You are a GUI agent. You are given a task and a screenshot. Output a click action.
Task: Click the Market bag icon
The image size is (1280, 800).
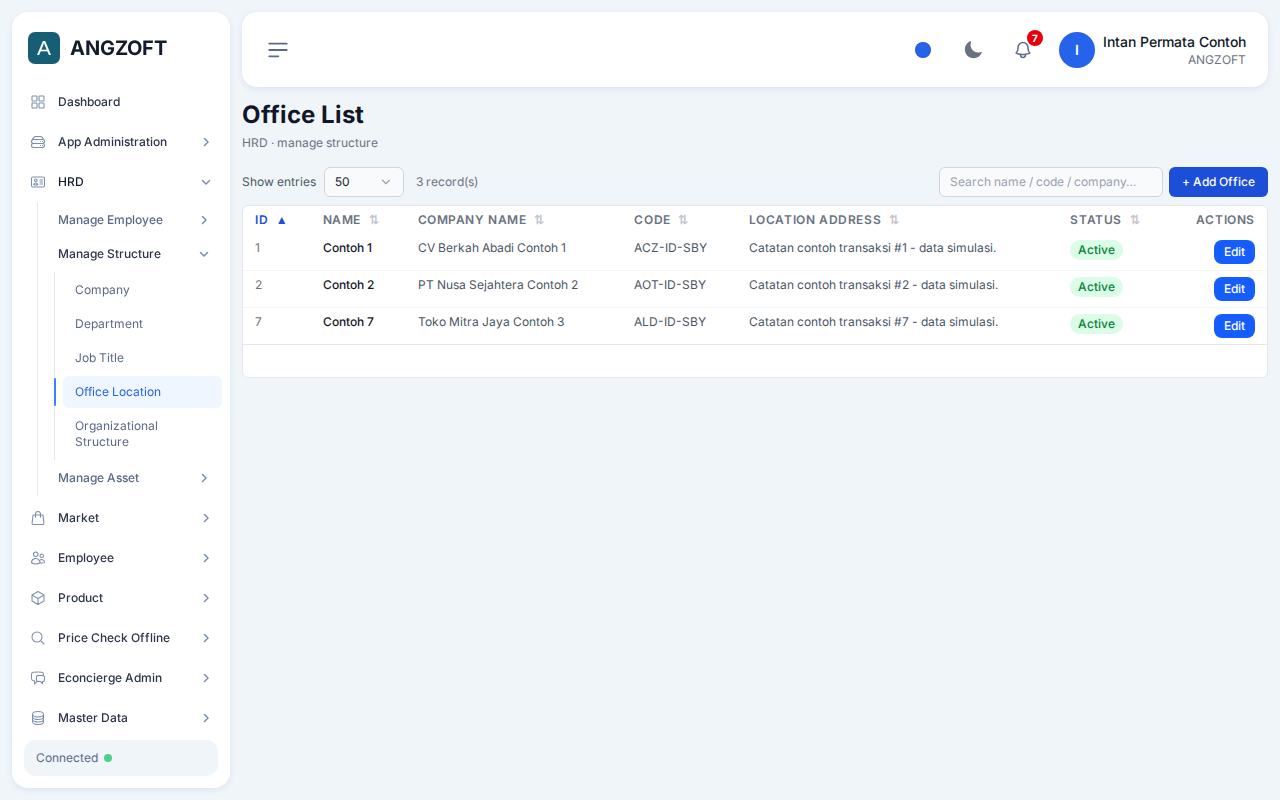(38, 518)
